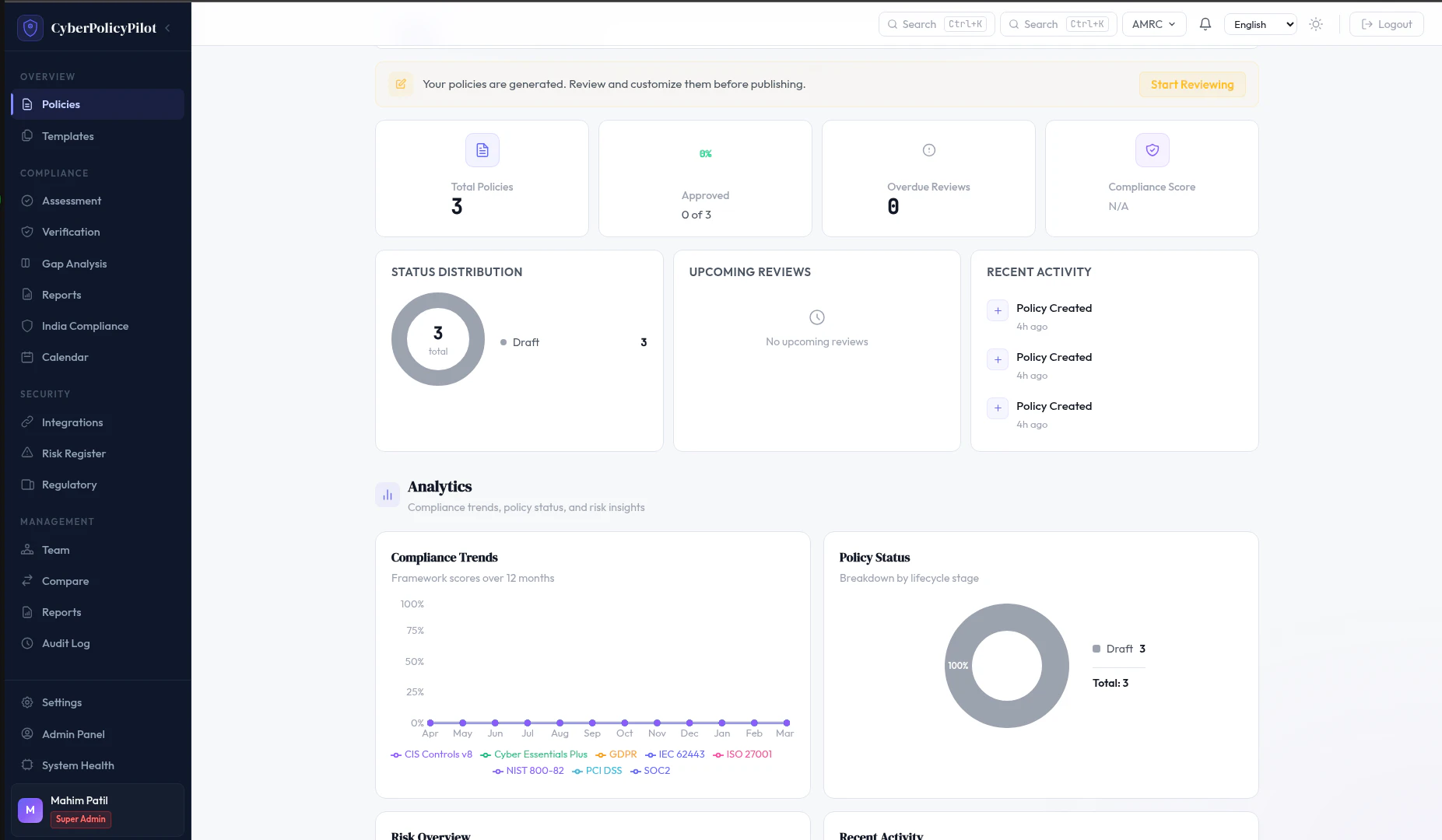1442x840 pixels.
Task: Click the Apr data point on chart
Action: pyautogui.click(x=430, y=723)
